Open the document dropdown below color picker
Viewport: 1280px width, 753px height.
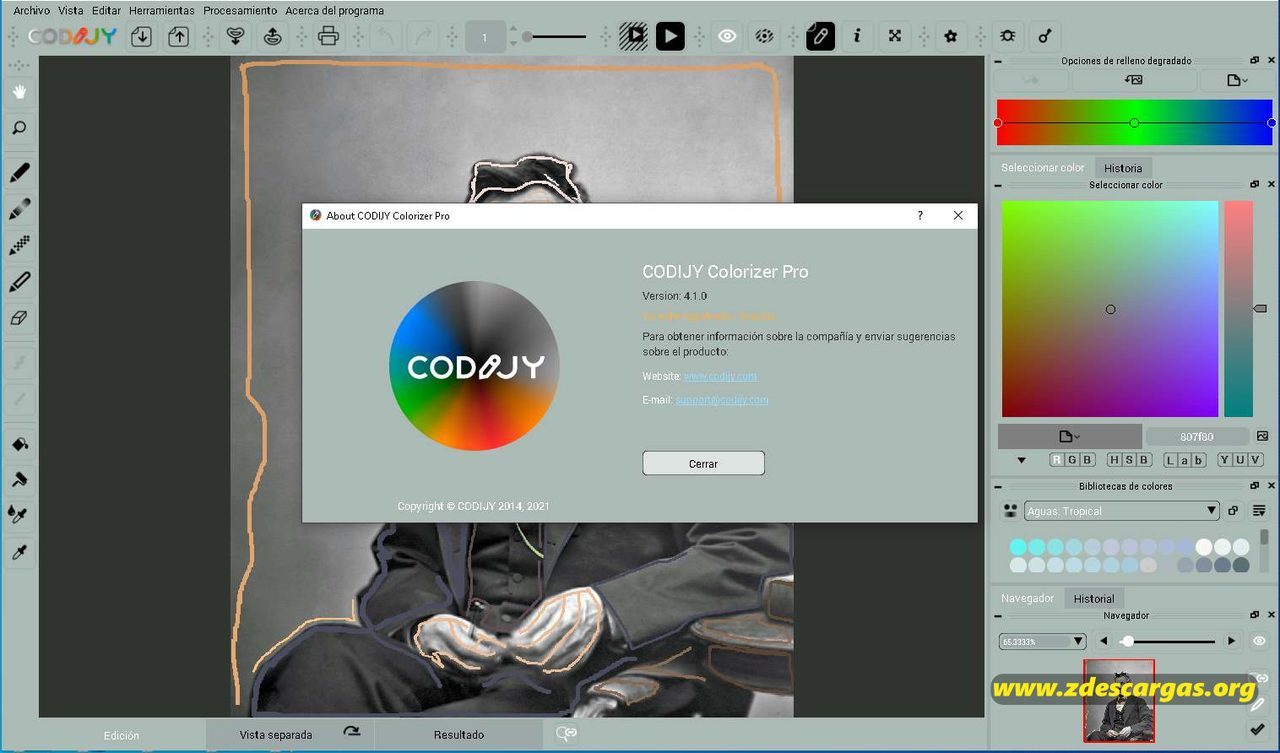pyautogui.click(x=1069, y=436)
